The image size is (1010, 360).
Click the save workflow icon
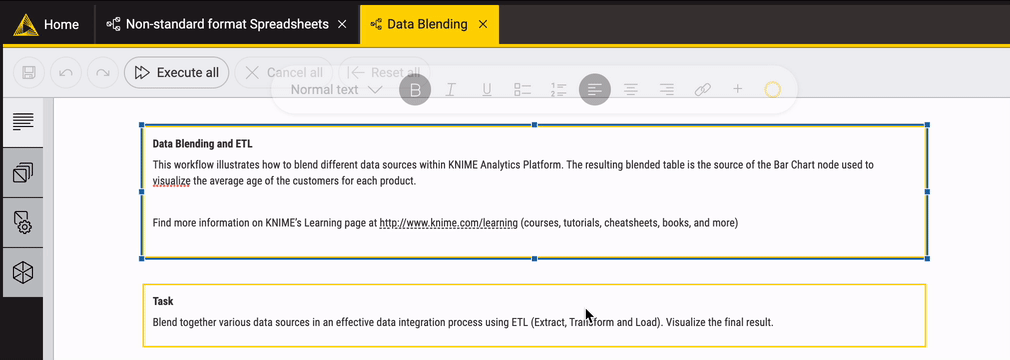pyautogui.click(x=28, y=72)
